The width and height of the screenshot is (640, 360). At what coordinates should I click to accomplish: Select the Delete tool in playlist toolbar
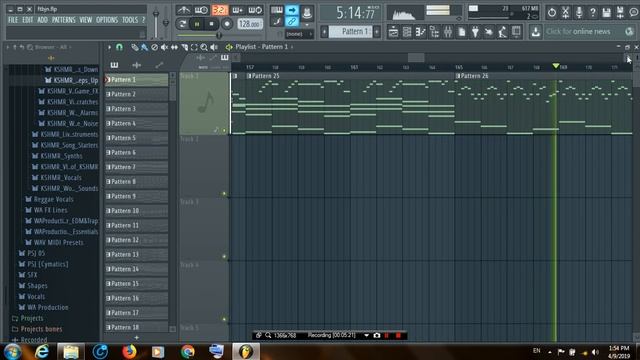154,47
